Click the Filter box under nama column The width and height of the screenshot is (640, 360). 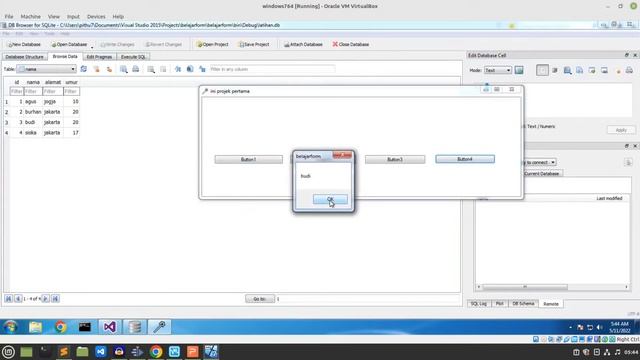(x=33, y=91)
